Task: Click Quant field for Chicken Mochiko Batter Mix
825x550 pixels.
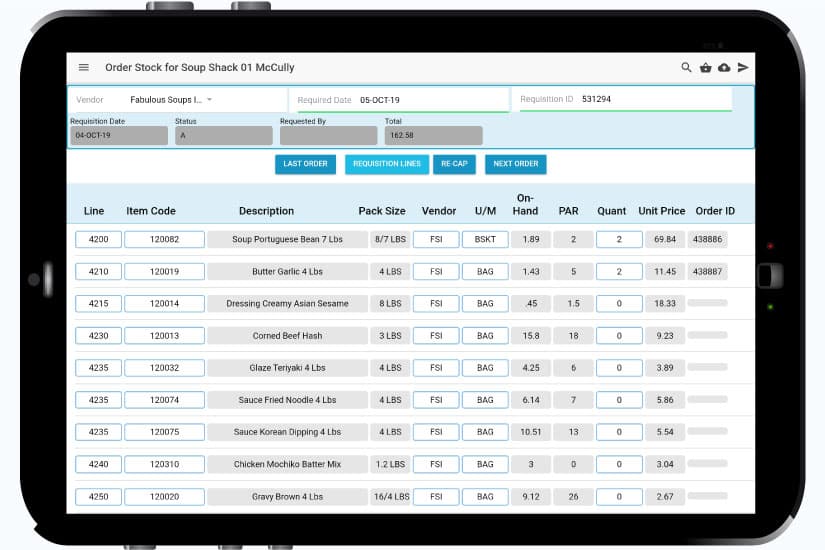Action: tap(619, 465)
